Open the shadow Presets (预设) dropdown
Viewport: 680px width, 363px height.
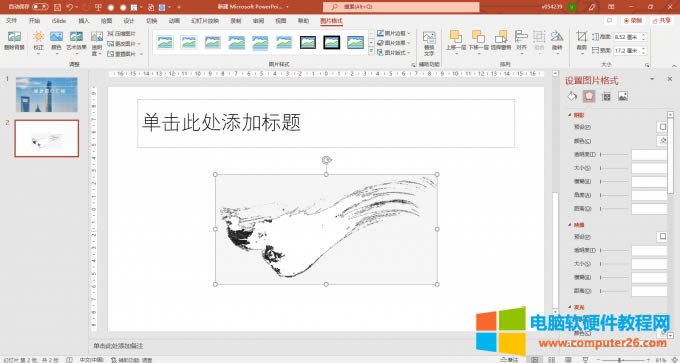pyautogui.click(x=662, y=127)
